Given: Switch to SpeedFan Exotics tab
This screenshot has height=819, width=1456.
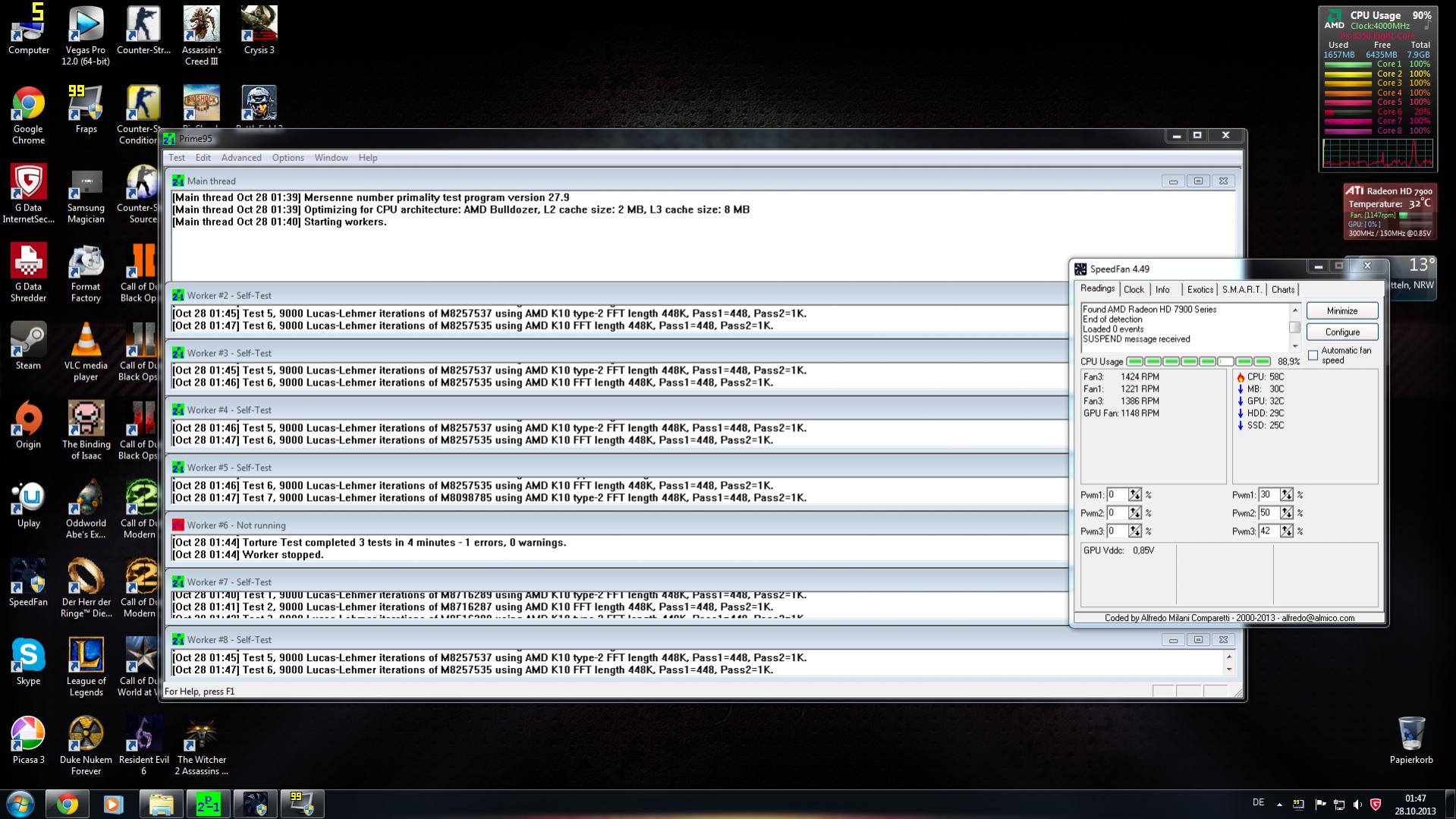Looking at the screenshot, I should coord(1200,290).
